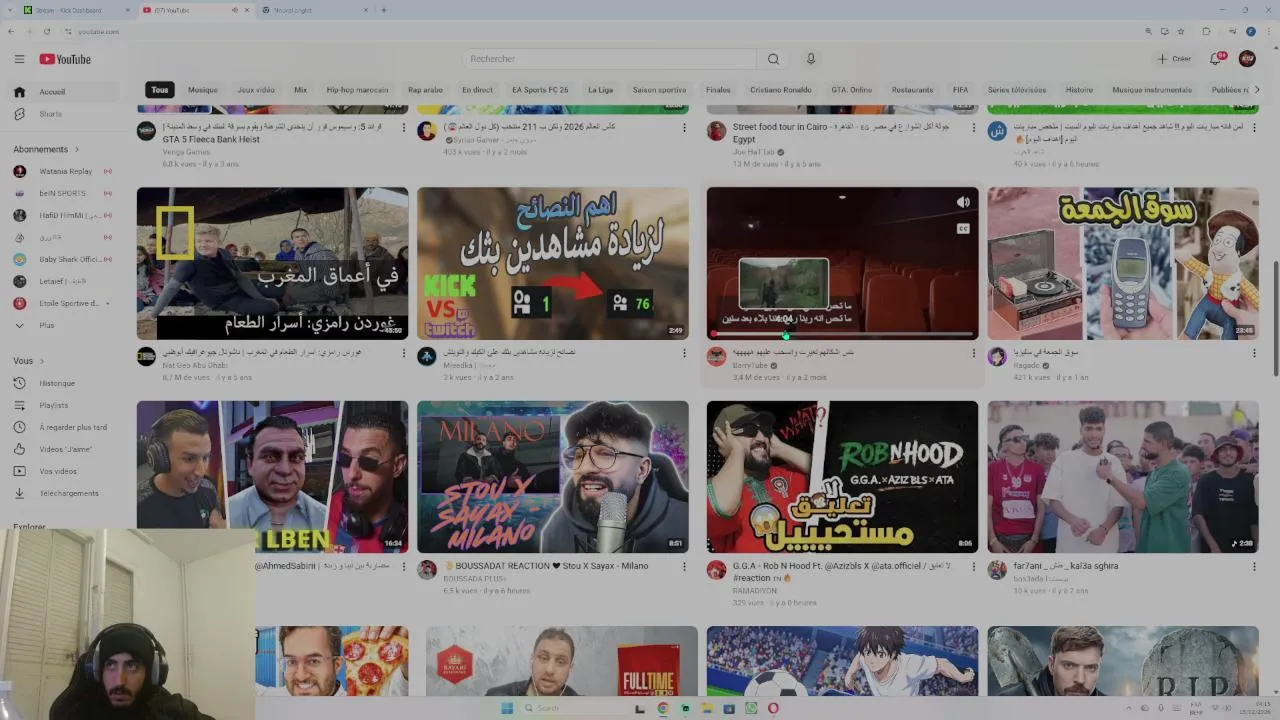
Task: Click Nat Geo Abu Dhabi channel avatar
Action: 146,356
